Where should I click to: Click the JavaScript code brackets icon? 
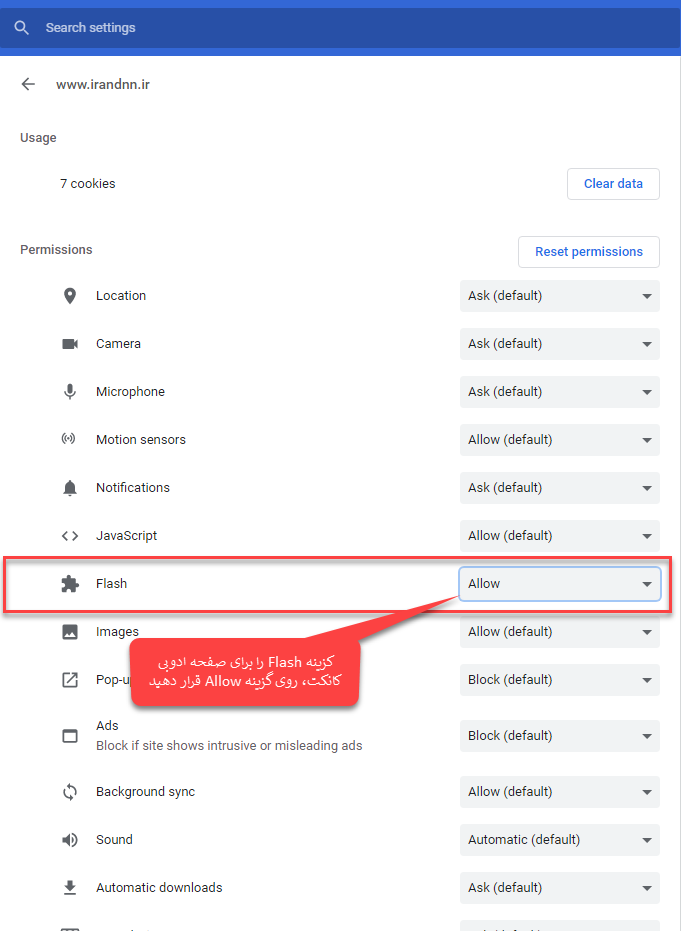[x=69, y=536]
